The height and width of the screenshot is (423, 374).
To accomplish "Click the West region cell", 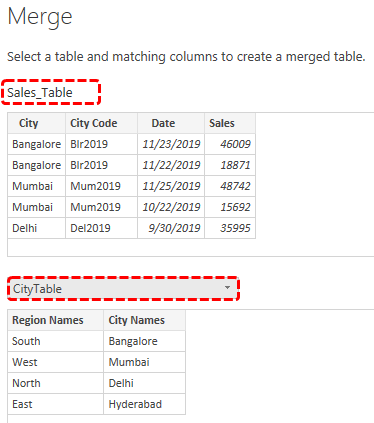I will coord(56,362).
